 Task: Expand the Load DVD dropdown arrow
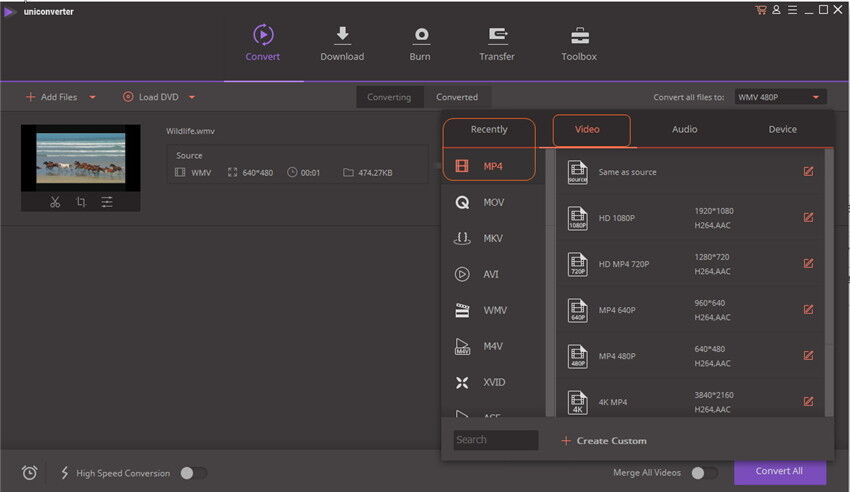point(192,97)
